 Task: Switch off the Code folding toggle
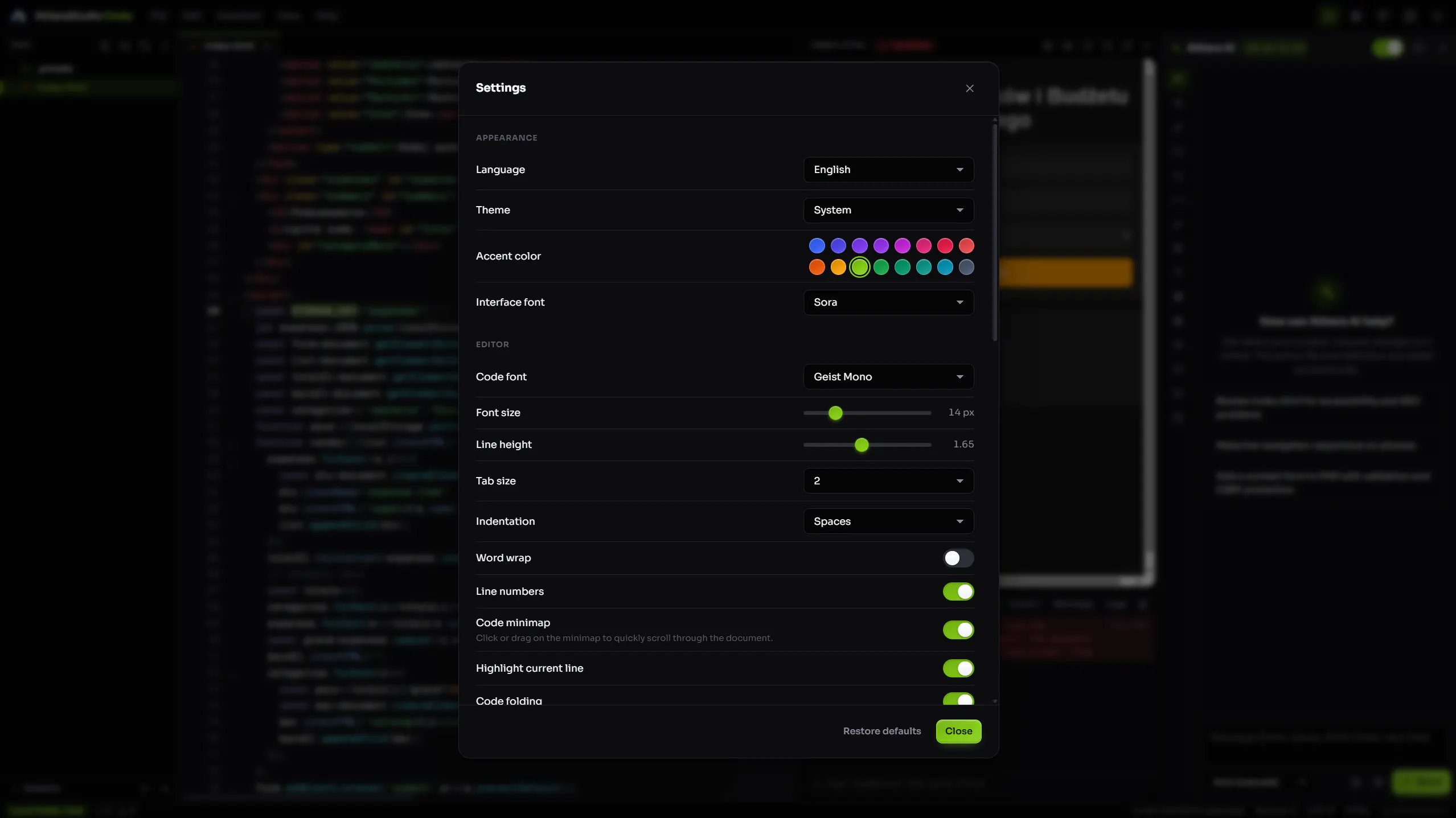[x=958, y=700]
